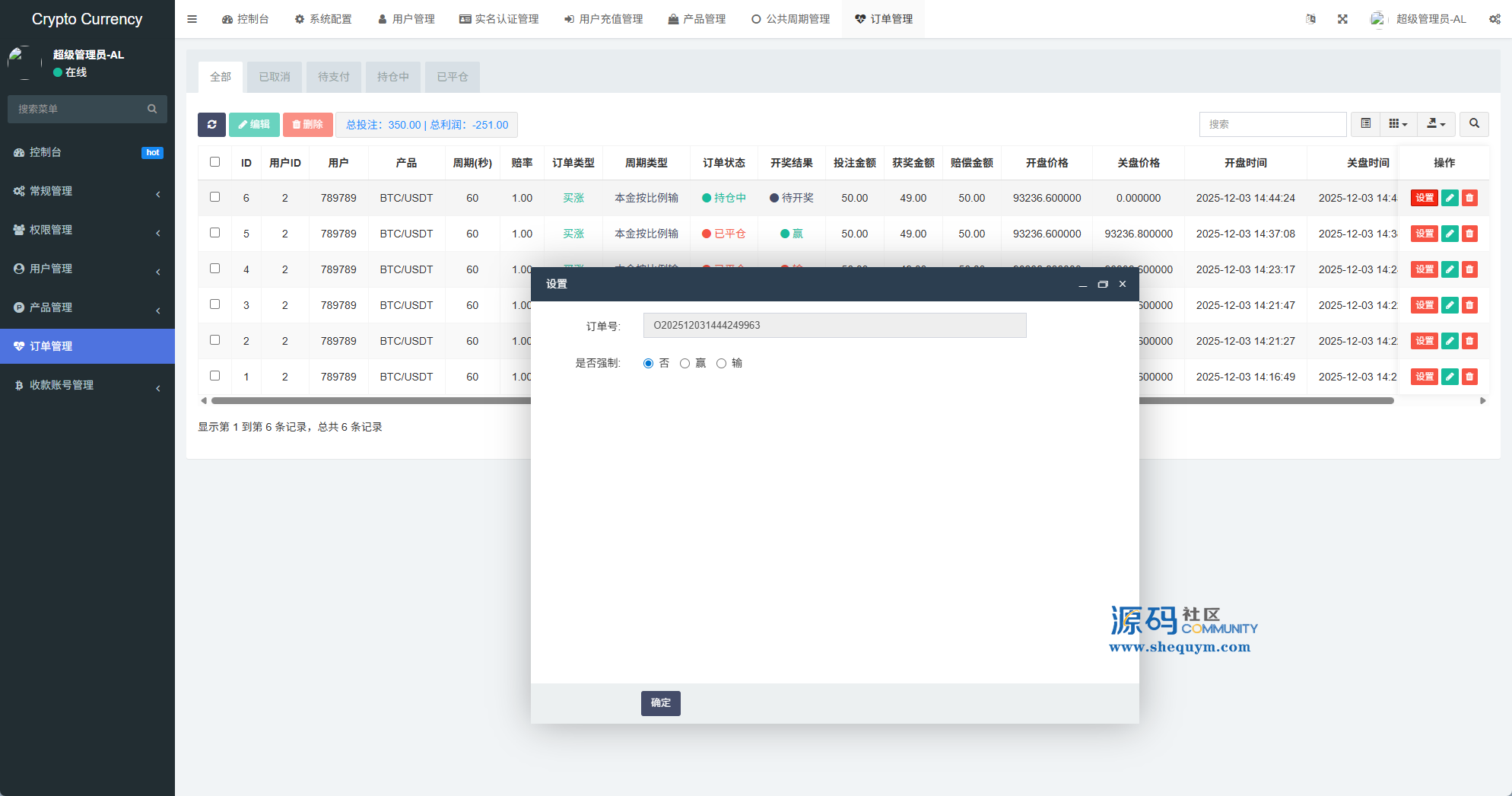Select the 输 radio option
1512x796 pixels.
tap(721, 364)
